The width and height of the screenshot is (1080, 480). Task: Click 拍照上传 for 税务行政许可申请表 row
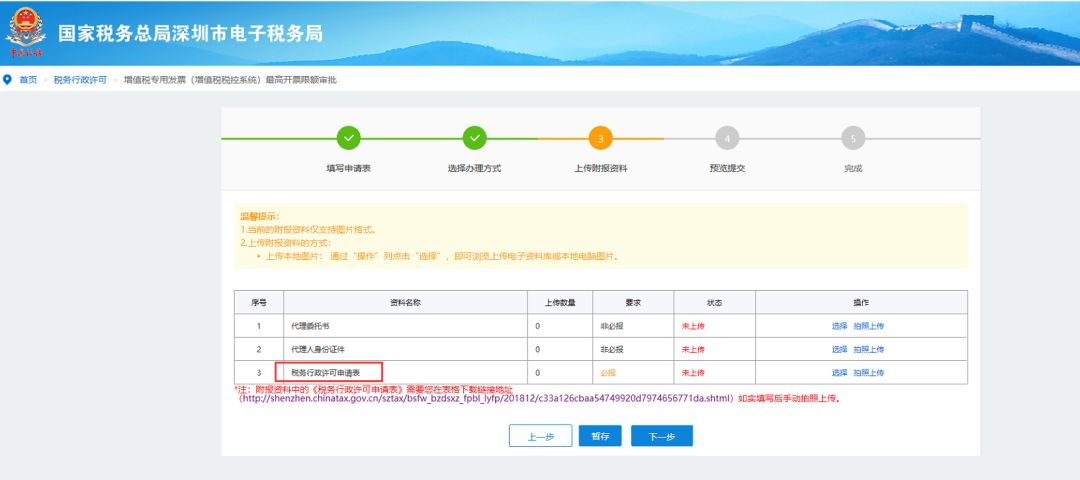point(869,373)
